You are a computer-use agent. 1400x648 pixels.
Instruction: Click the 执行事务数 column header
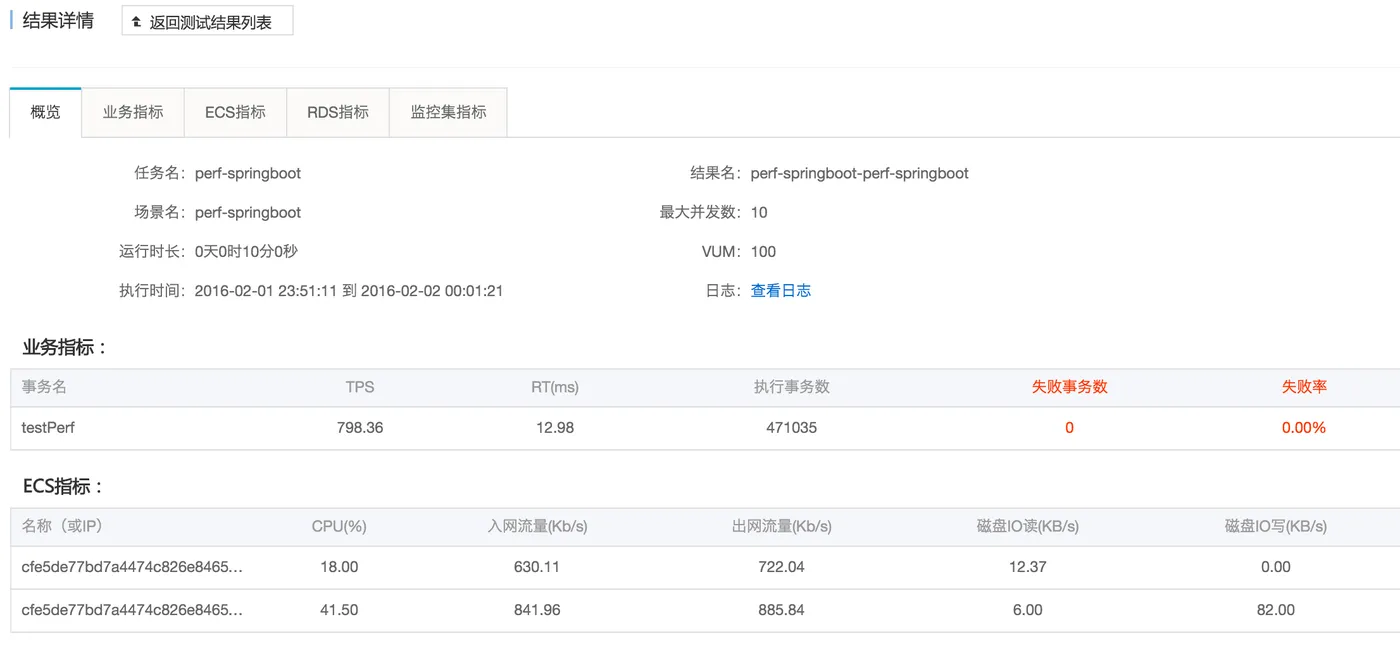click(792, 387)
